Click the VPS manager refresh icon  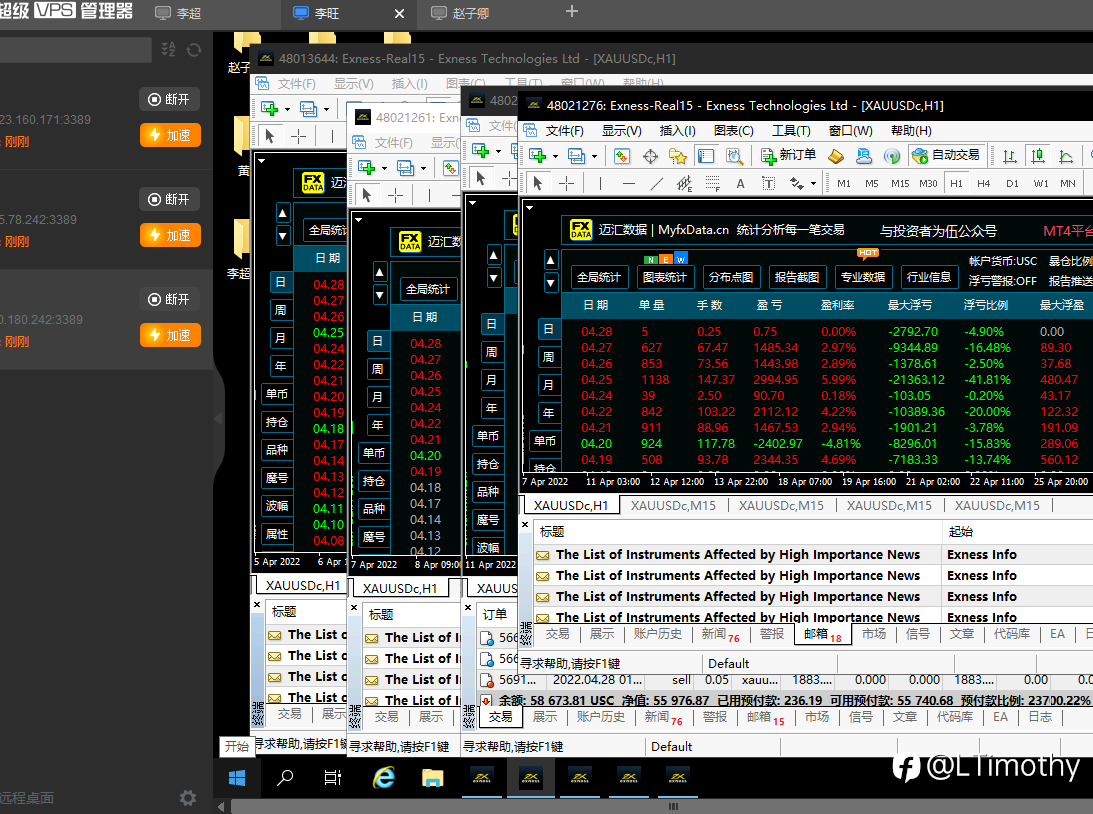(x=194, y=50)
